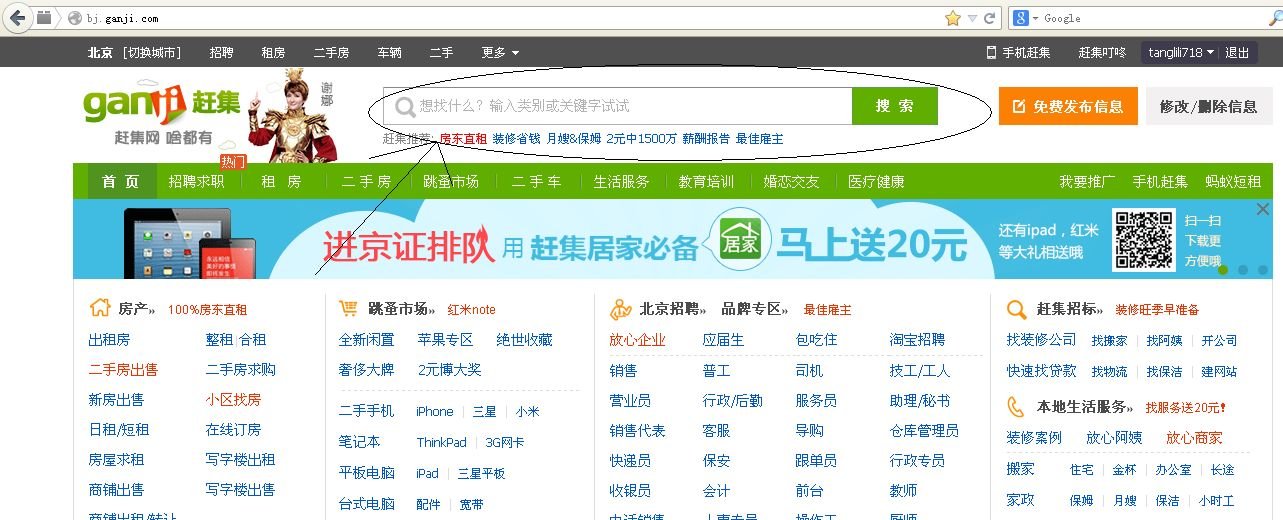The image size is (1283, 520).
Task: Open the 医疗健康 navigation tab
Action: coord(876,181)
